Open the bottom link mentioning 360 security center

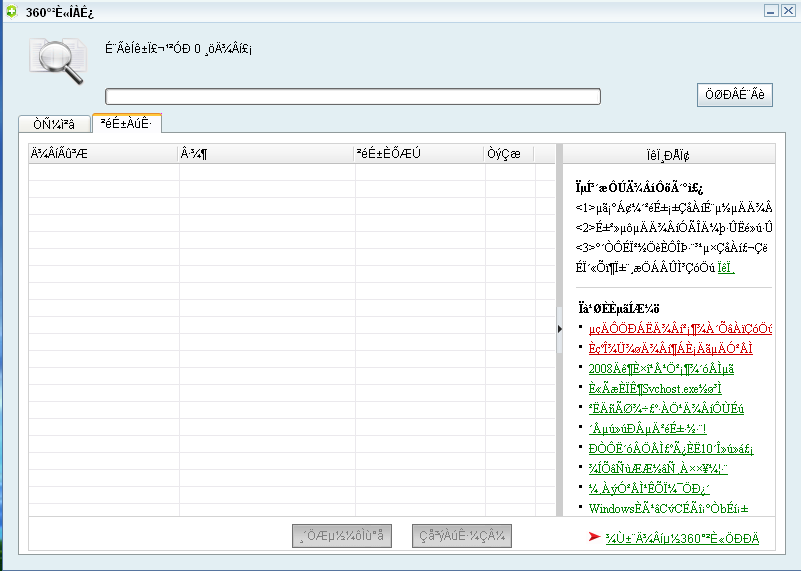[682, 538]
